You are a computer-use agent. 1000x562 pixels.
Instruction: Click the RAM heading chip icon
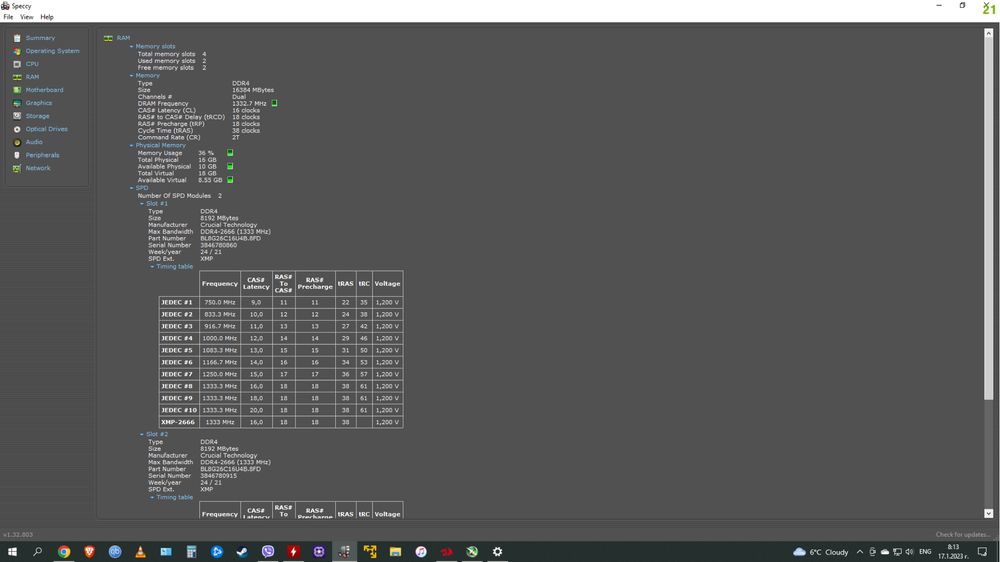(x=108, y=38)
